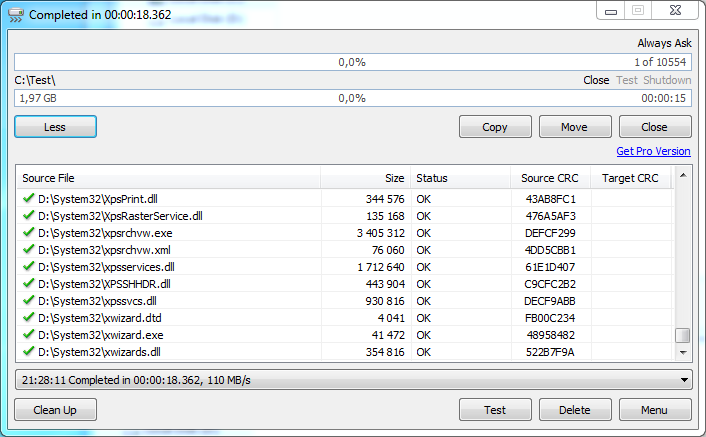Select row D:\System32\xpsrchvw.exe
This screenshot has width=706, height=437.
point(345,233)
